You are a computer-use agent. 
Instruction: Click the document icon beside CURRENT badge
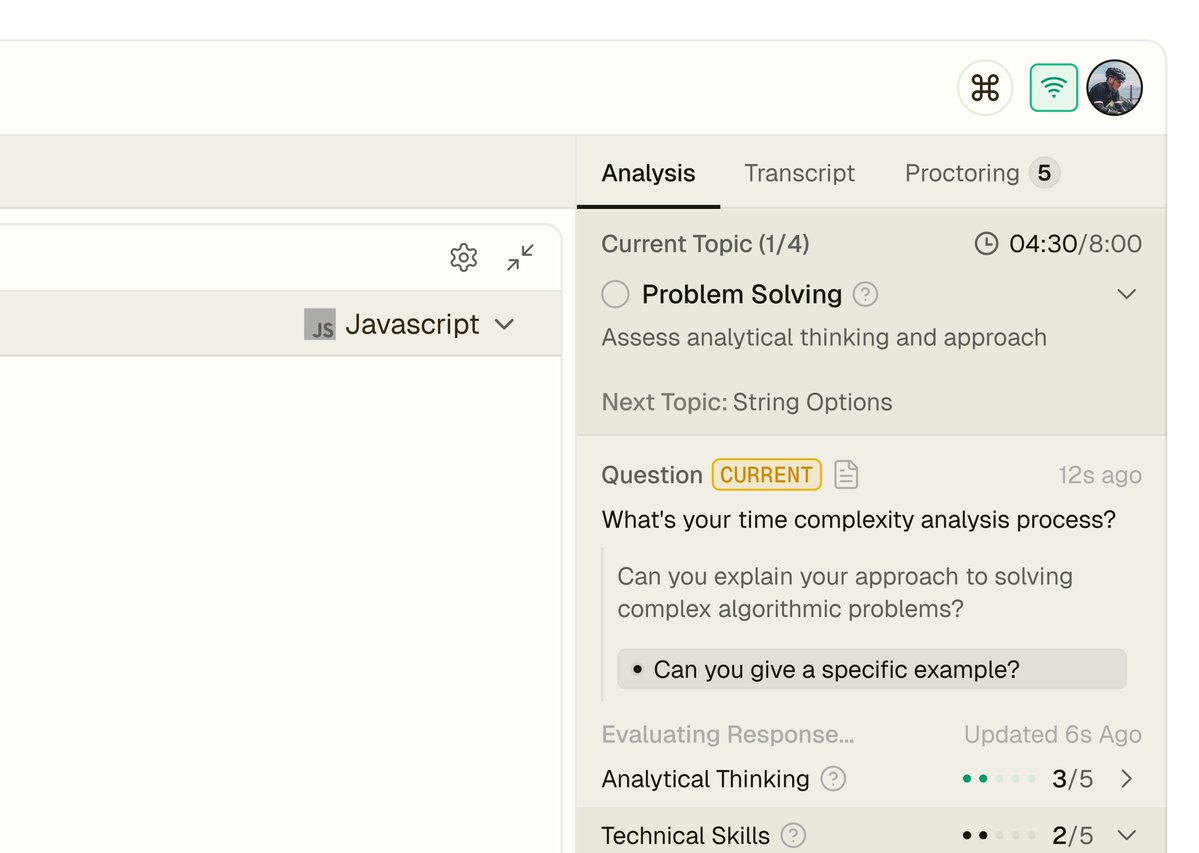[x=846, y=475]
